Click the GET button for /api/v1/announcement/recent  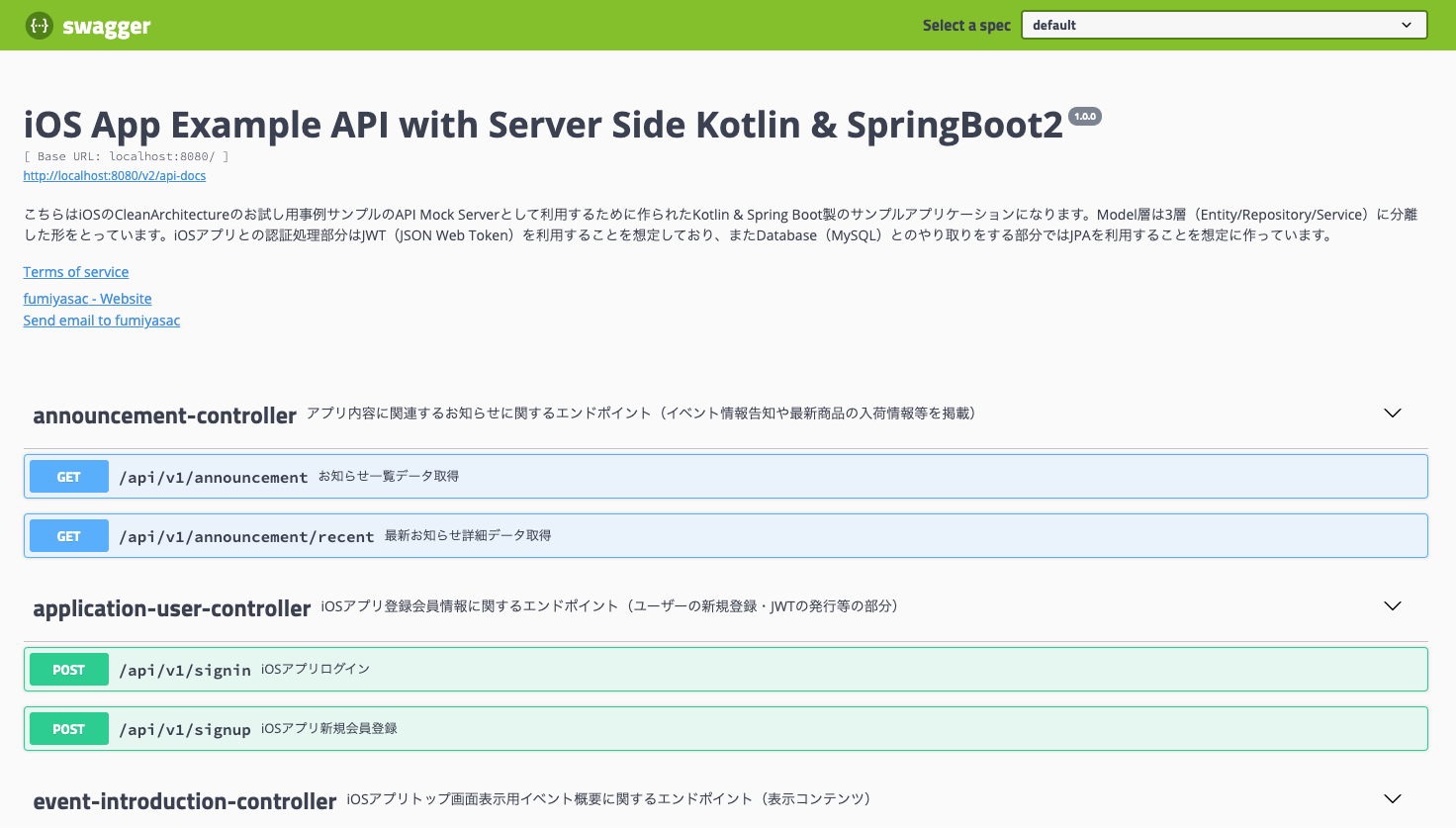click(x=69, y=536)
